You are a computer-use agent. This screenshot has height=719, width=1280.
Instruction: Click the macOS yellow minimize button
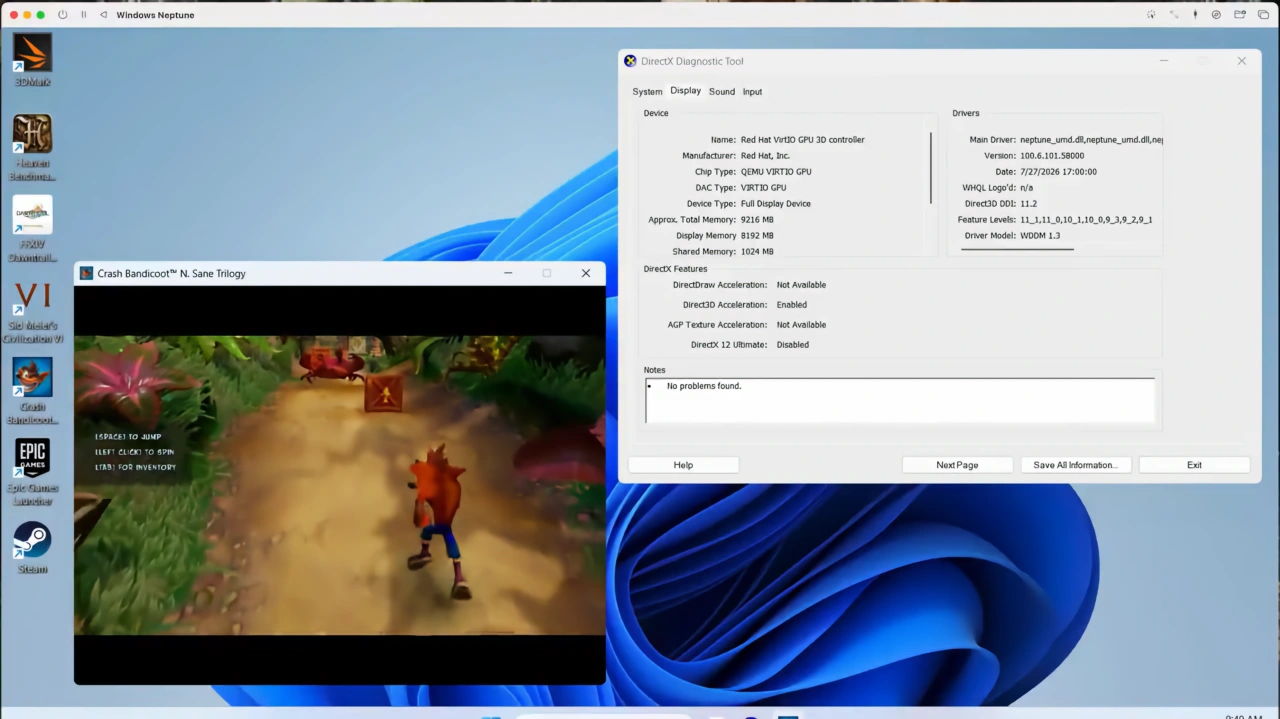coord(26,15)
